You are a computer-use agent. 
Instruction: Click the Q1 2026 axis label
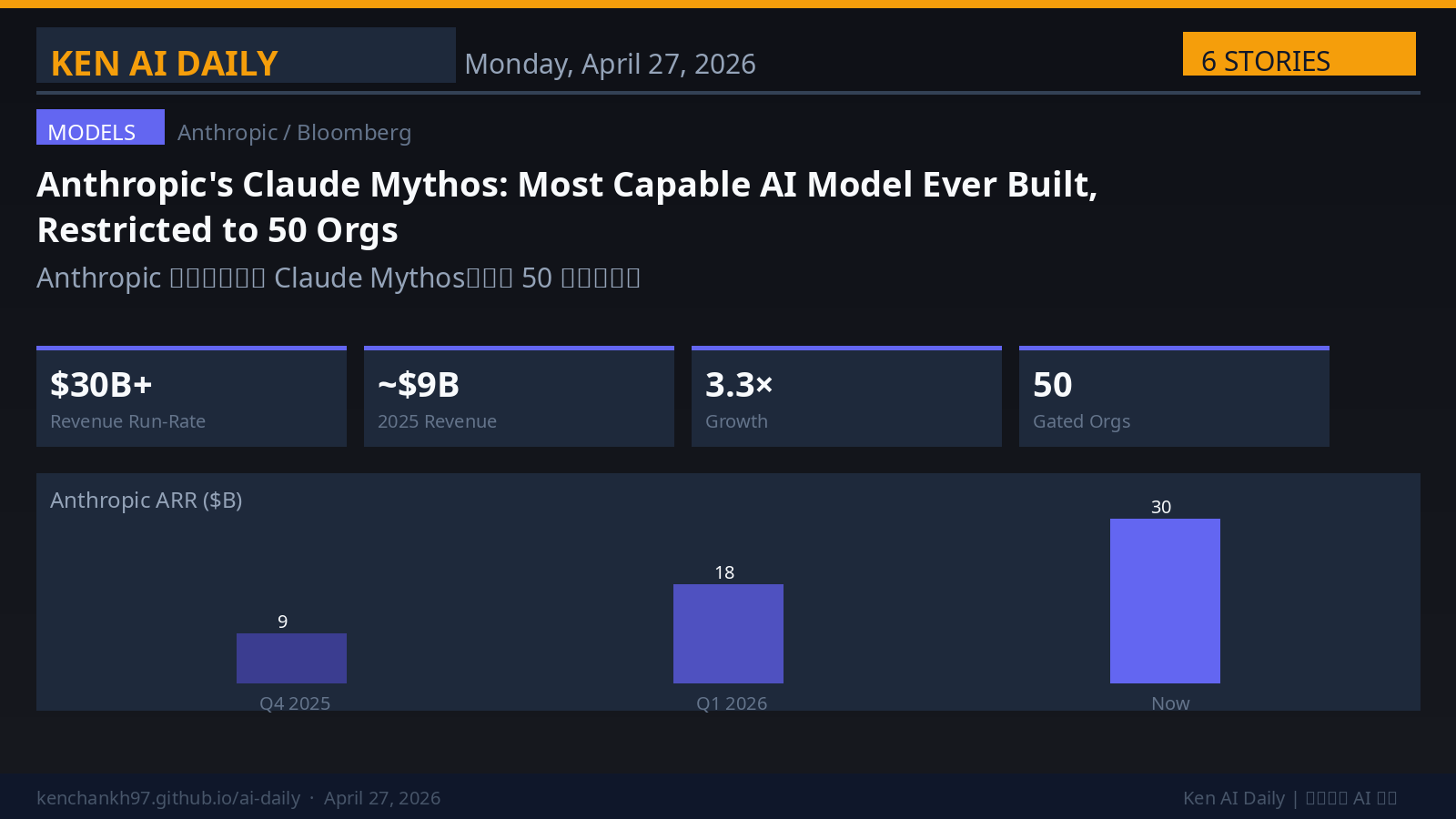pyautogui.click(x=732, y=703)
